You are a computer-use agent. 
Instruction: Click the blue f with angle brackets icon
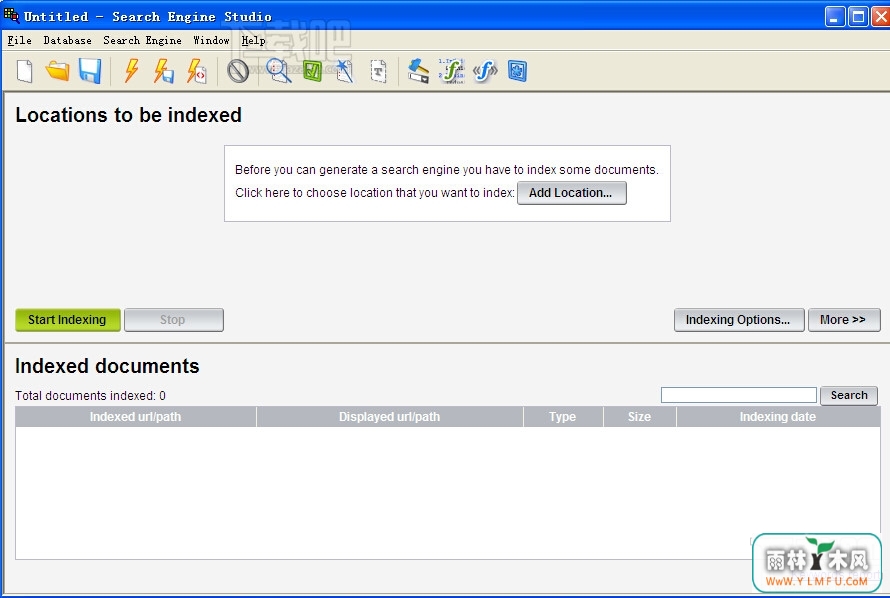[485, 71]
